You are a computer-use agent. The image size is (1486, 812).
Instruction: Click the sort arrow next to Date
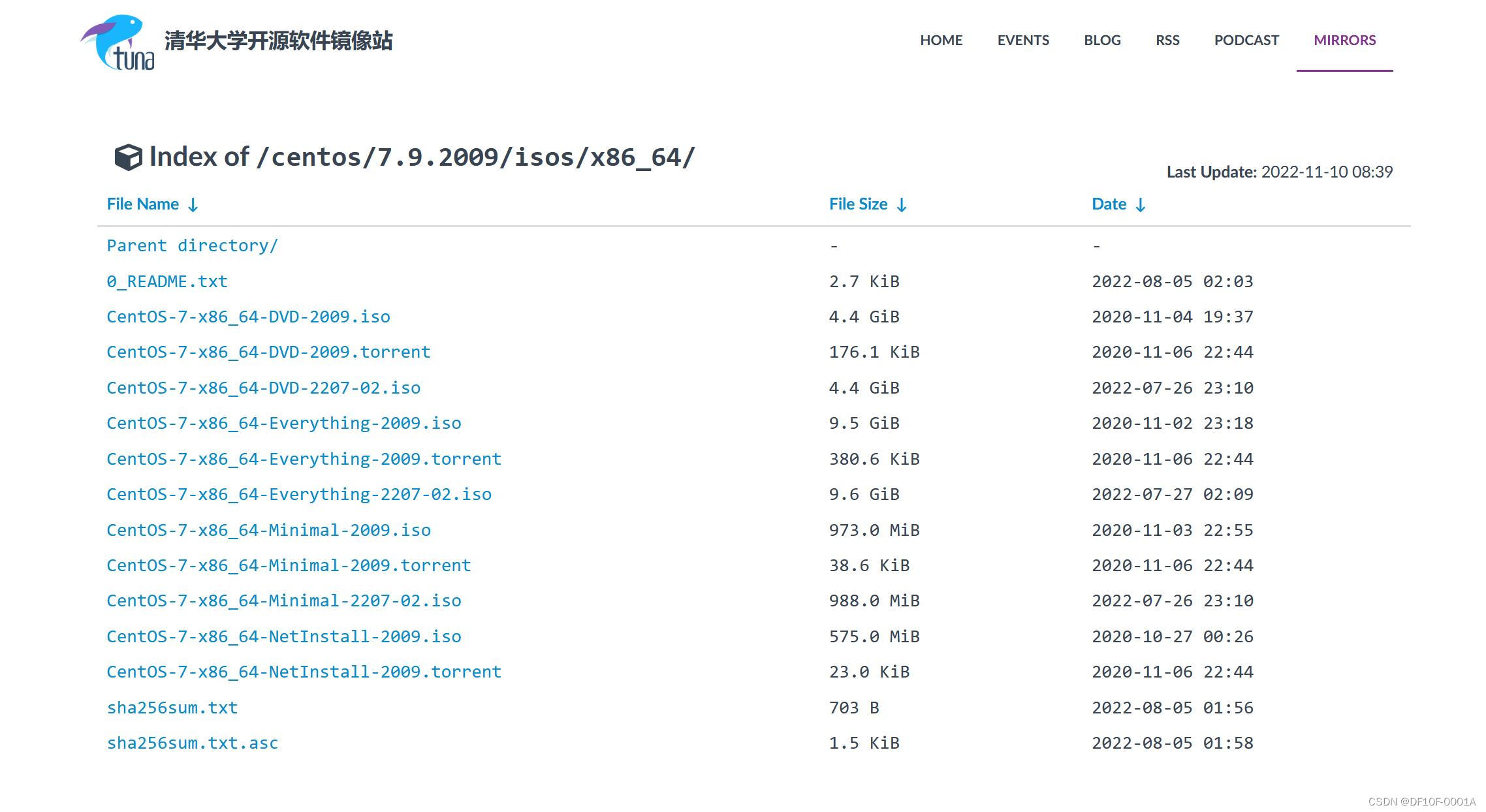[x=1141, y=205]
